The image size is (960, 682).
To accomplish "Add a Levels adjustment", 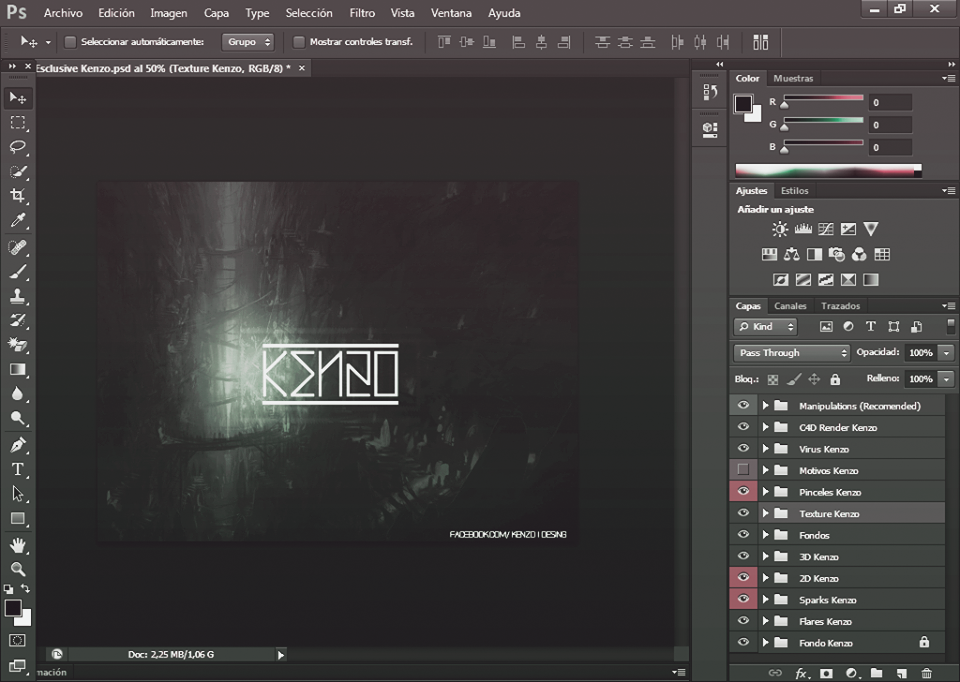I will pyautogui.click(x=803, y=229).
